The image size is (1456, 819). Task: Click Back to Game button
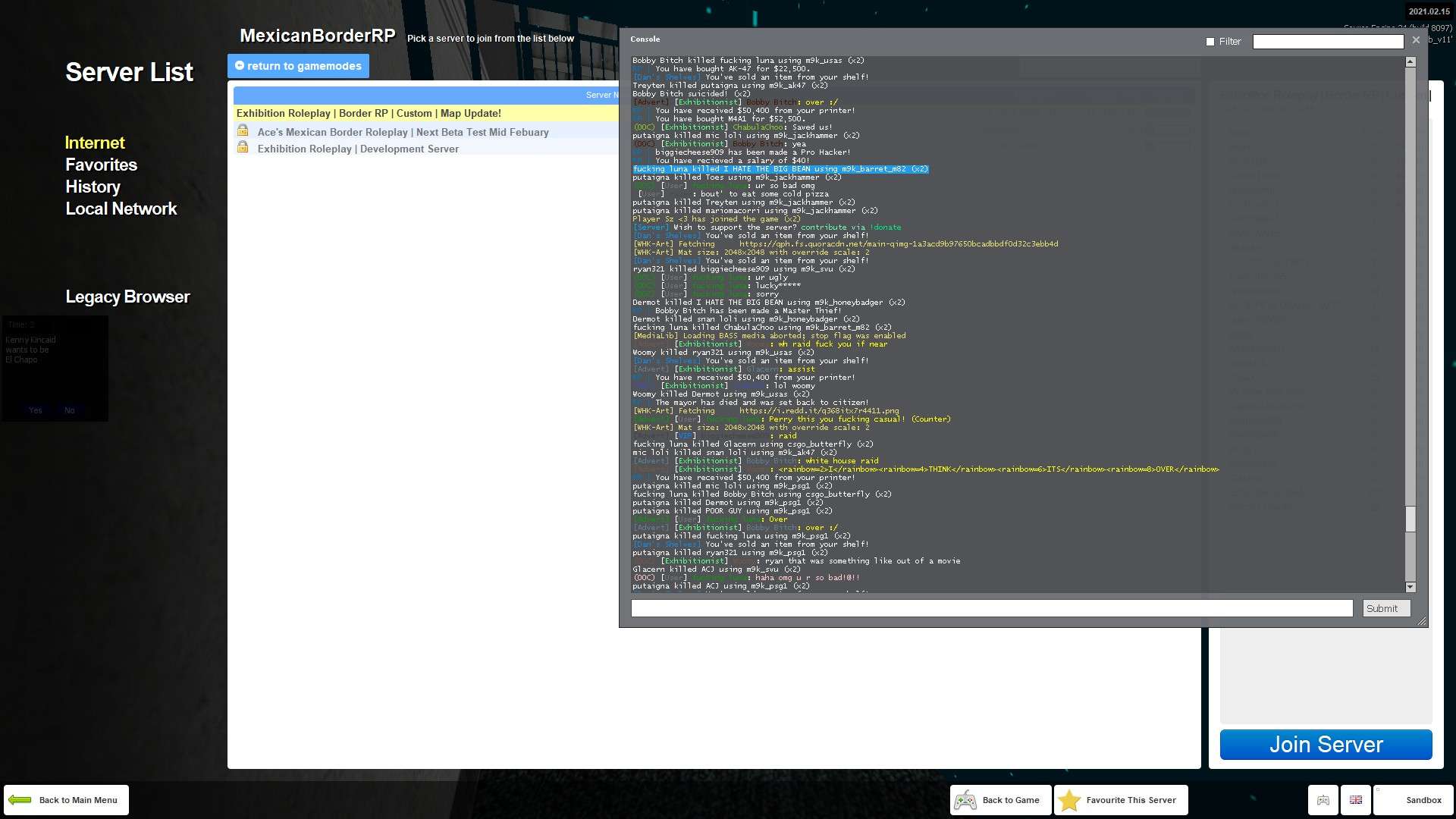tap(1000, 800)
